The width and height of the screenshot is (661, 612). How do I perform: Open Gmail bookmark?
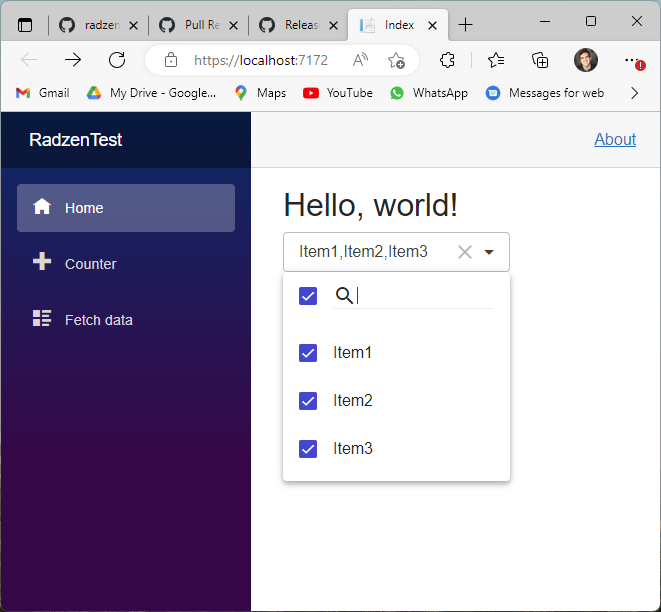[43, 93]
